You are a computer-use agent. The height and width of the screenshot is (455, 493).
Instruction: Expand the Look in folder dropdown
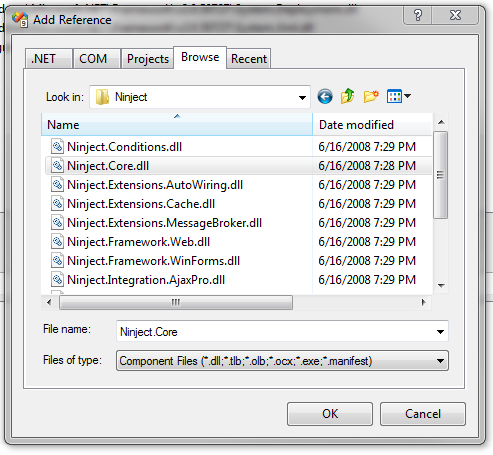(x=302, y=97)
